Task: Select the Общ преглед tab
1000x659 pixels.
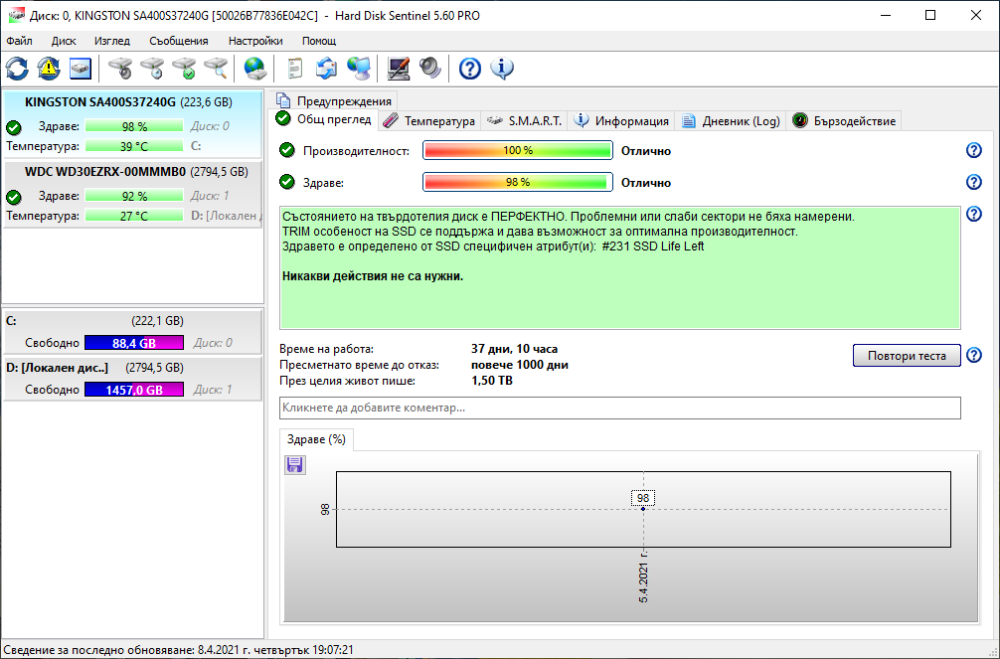Action: [325, 119]
